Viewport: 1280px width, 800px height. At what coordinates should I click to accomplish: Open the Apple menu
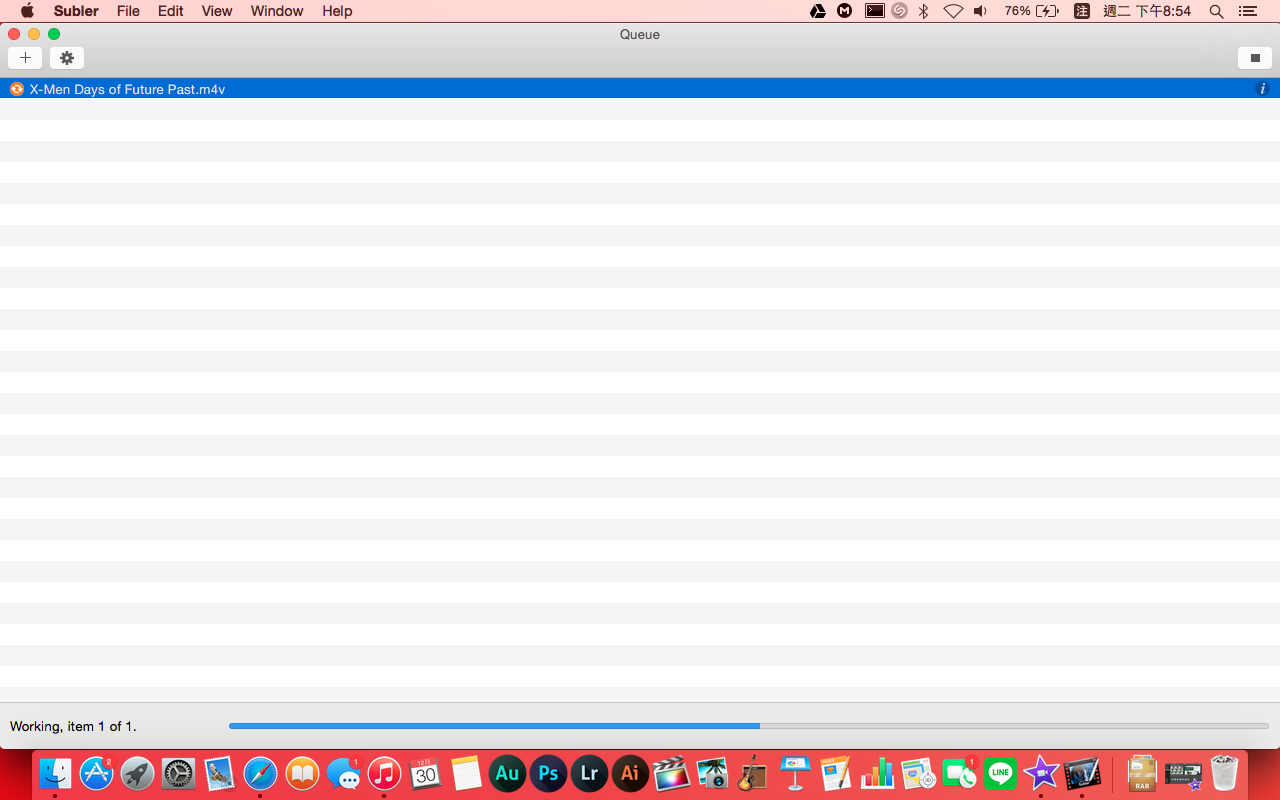click(27, 11)
